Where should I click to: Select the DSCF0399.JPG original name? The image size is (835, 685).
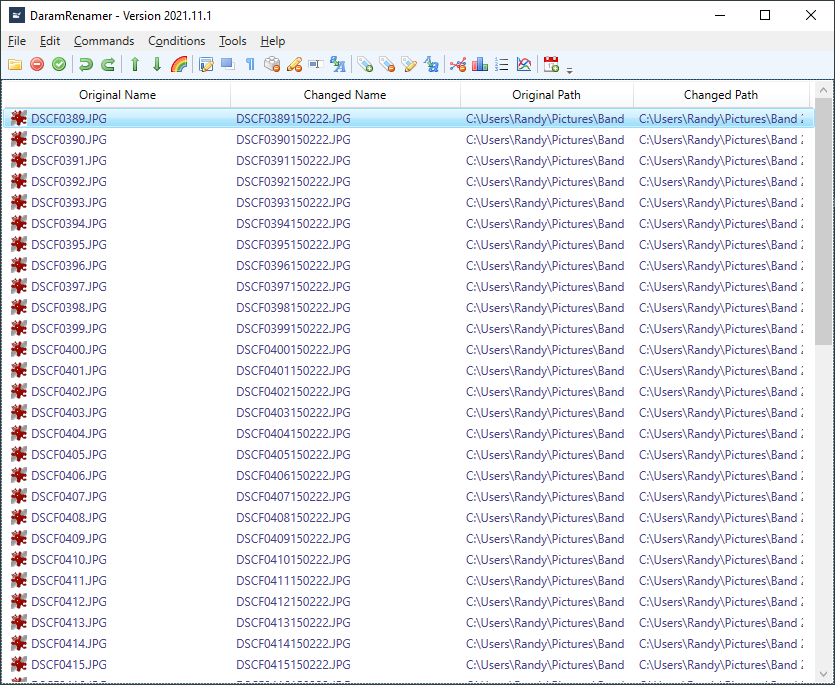coord(69,329)
